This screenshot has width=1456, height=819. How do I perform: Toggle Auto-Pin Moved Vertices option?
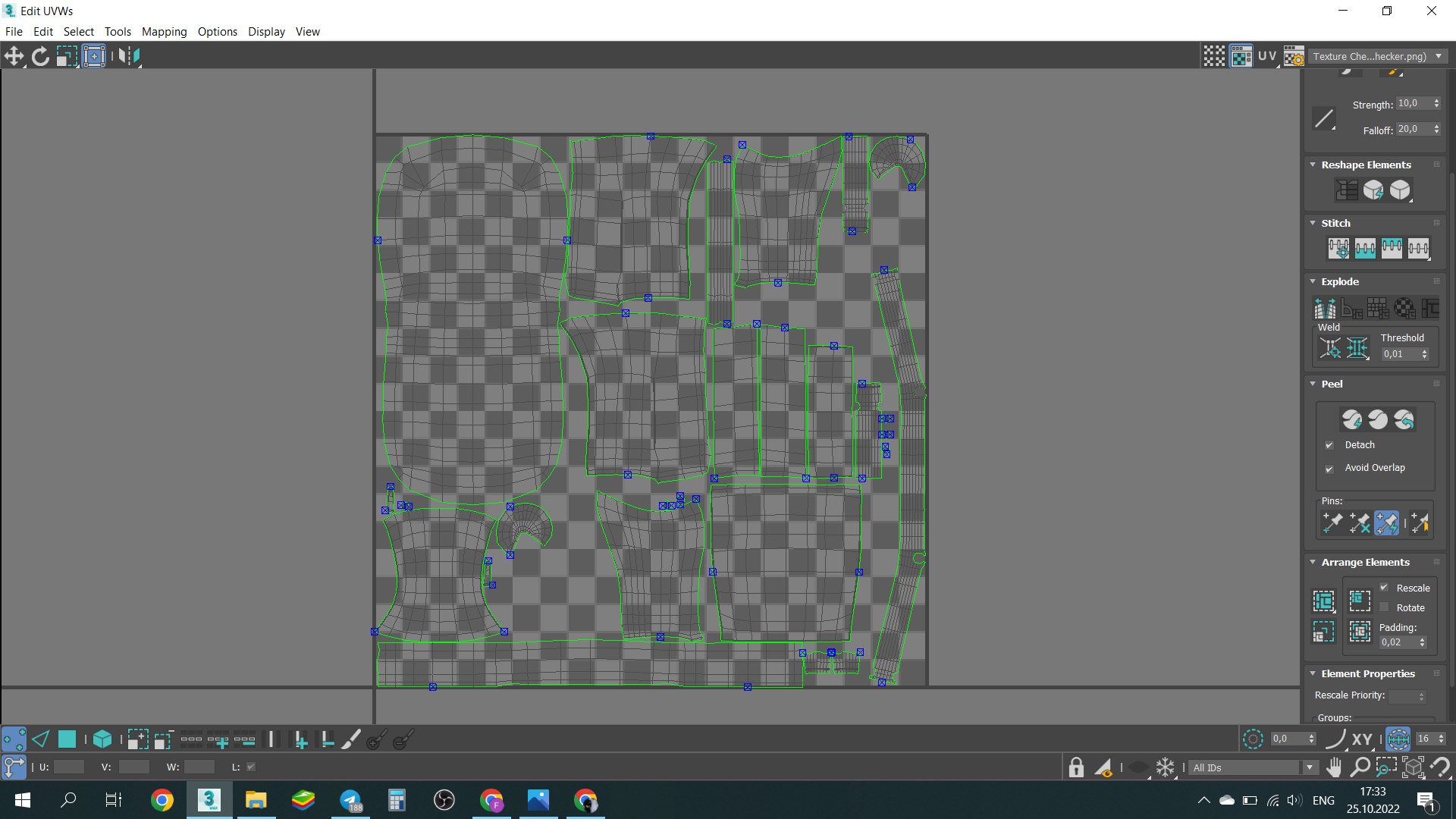1386,522
